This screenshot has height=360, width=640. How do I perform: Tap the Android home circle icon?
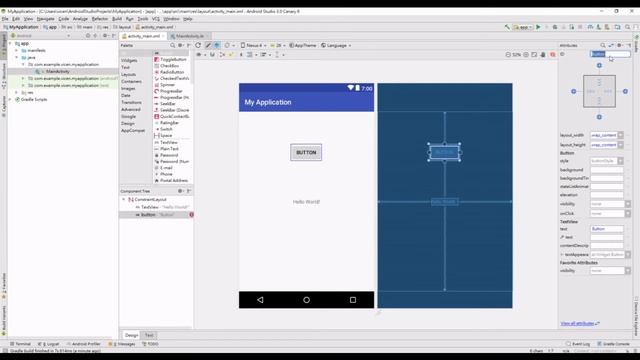[x=307, y=300]
